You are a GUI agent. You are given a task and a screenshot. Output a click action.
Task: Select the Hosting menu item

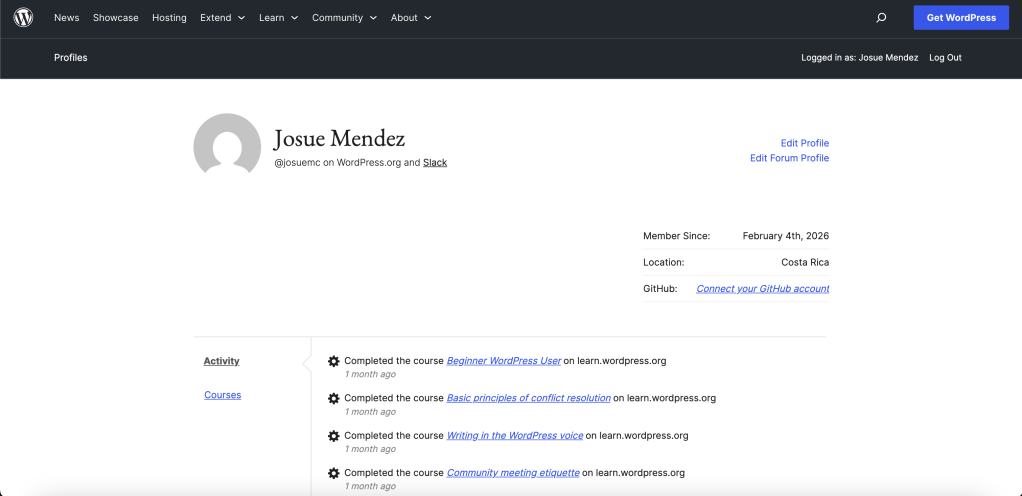click(x=169, y=18)
